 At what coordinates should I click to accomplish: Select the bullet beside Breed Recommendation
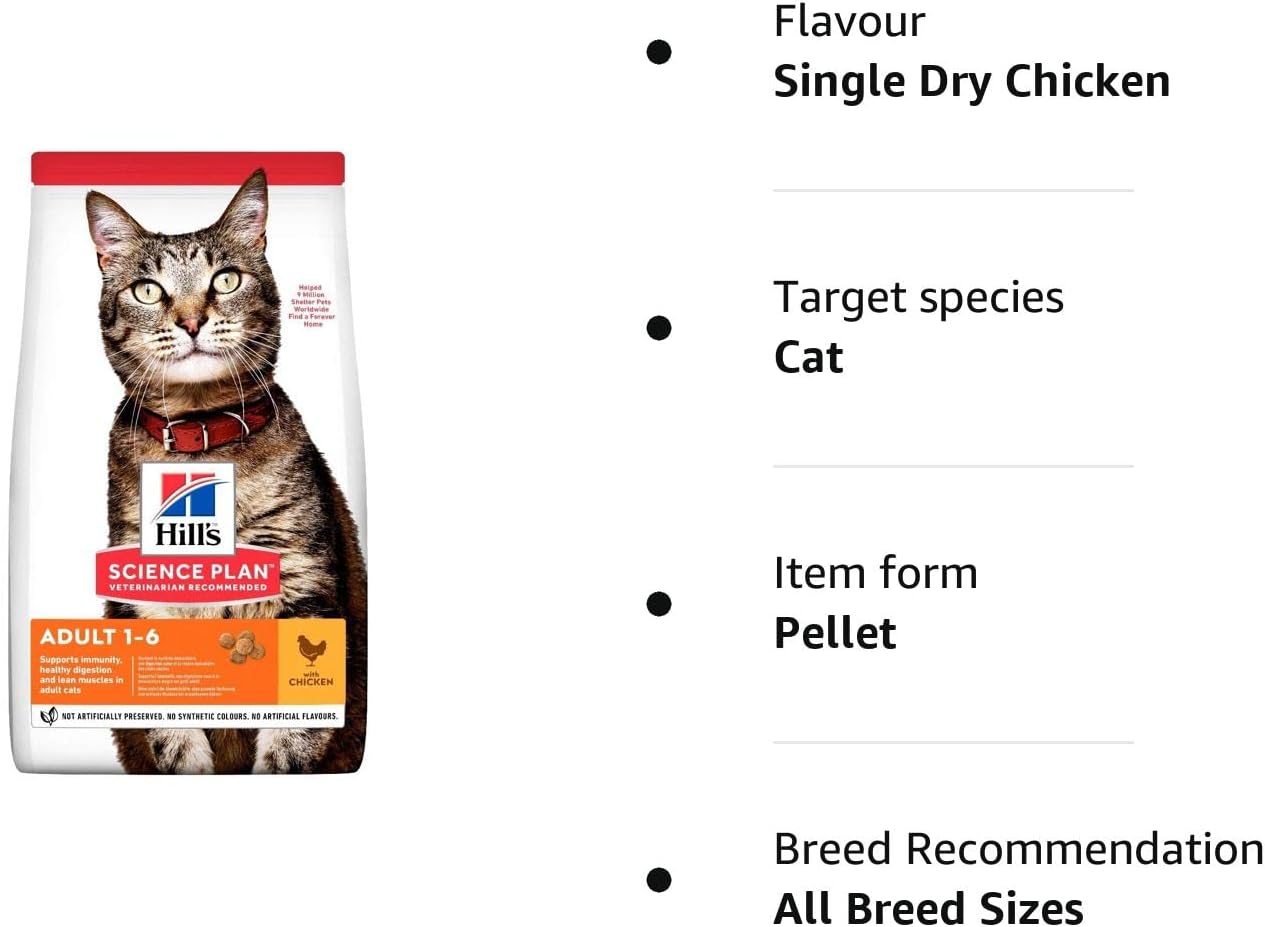658,880
